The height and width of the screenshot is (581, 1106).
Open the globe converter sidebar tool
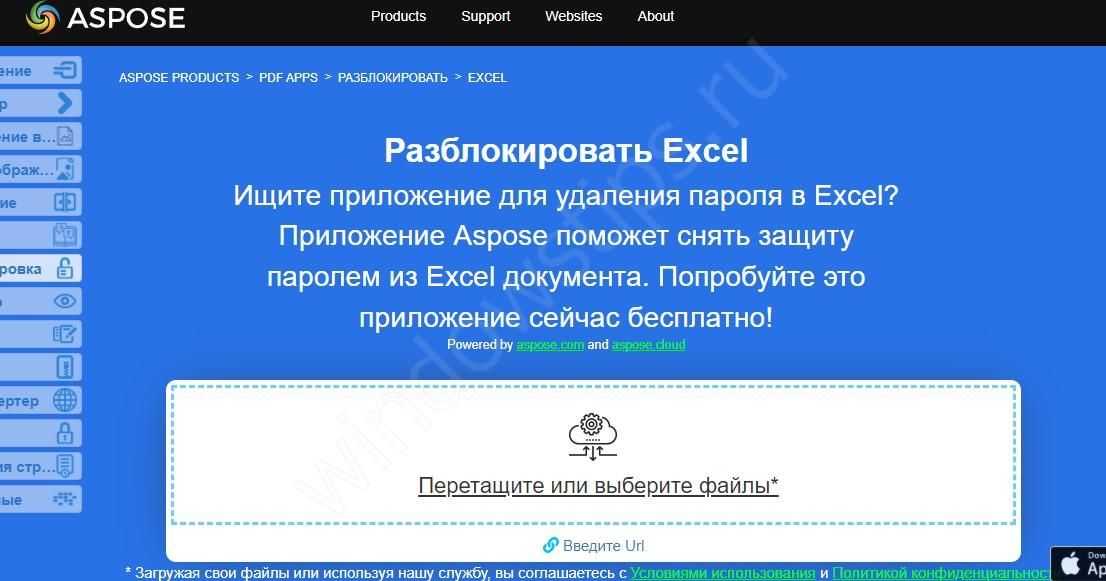pyautogui.click(x=65, y=400)
